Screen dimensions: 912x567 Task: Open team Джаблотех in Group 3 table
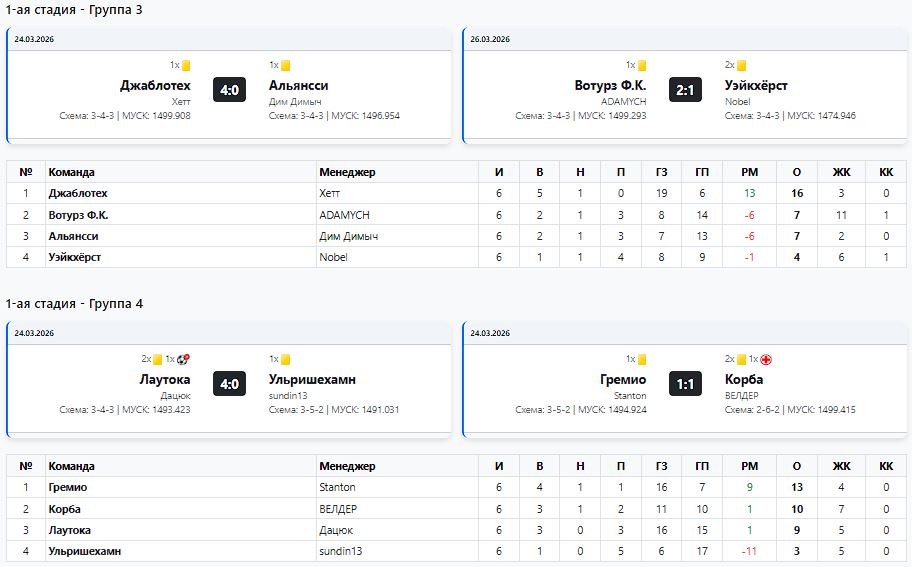pyautogui.click(x=78, y=193)
